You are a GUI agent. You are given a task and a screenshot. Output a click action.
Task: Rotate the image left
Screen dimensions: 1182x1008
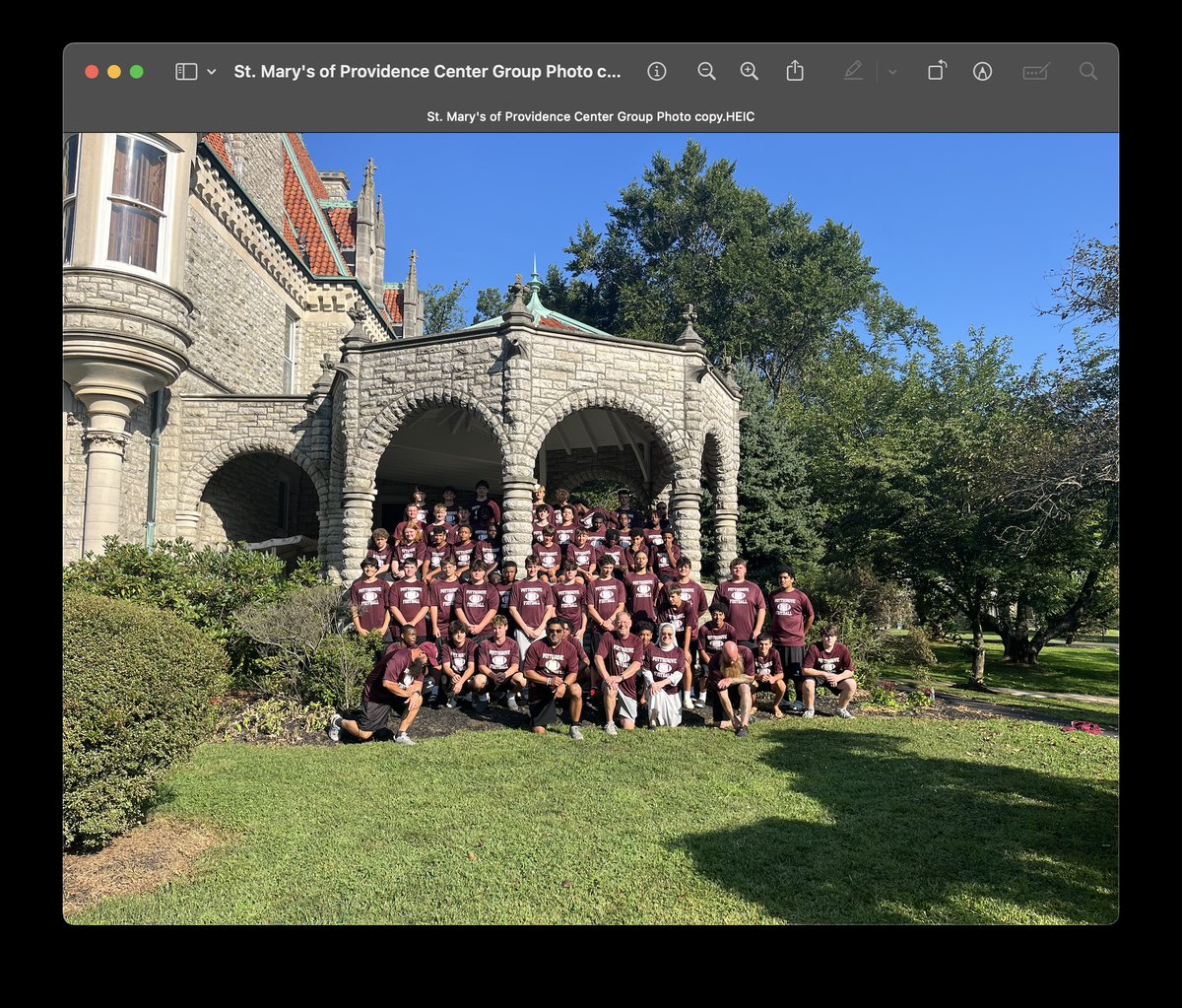pyautogui.click(x=937, y=71)
